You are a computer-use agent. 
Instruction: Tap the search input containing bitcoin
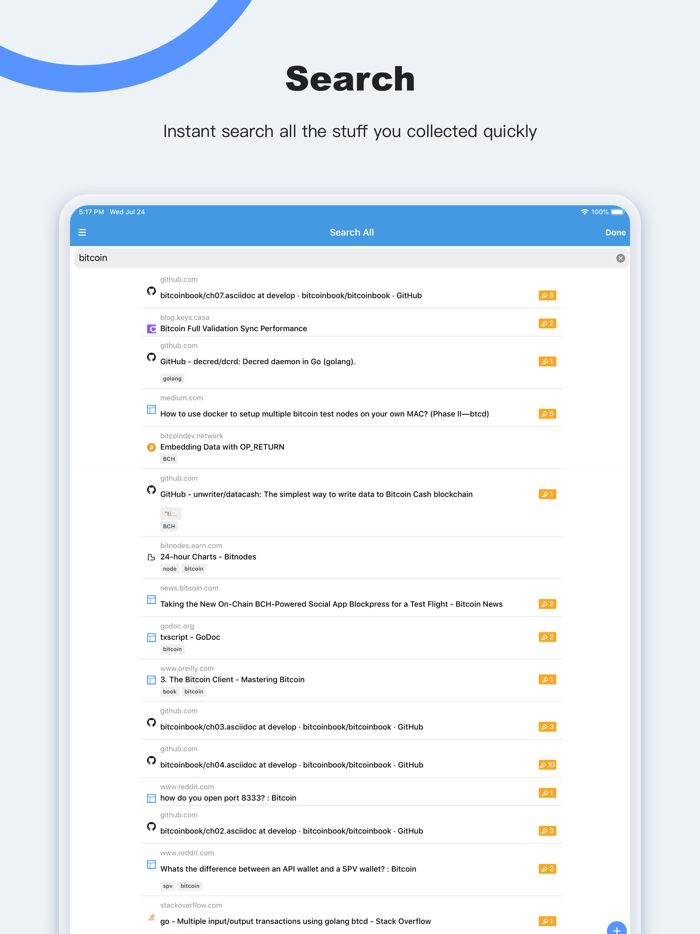(x=300, y=257)
